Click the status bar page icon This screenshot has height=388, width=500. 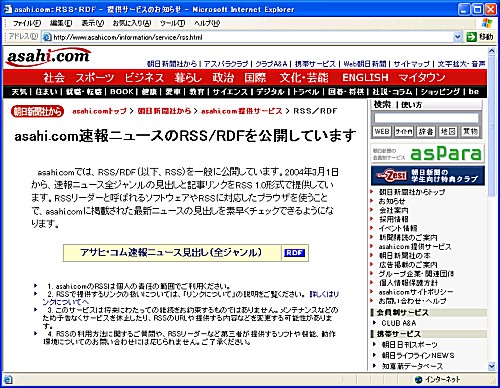click(8, 379)
